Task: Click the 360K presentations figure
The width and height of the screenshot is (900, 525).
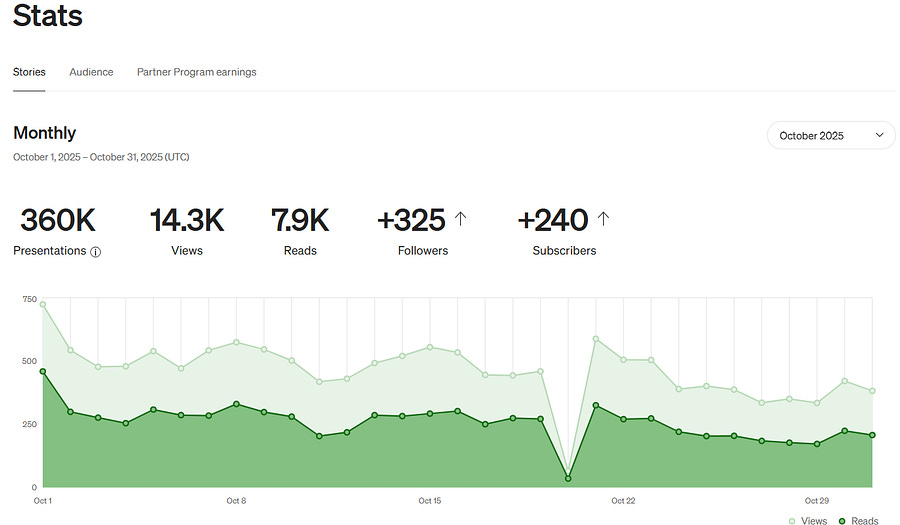Action: 58,220
